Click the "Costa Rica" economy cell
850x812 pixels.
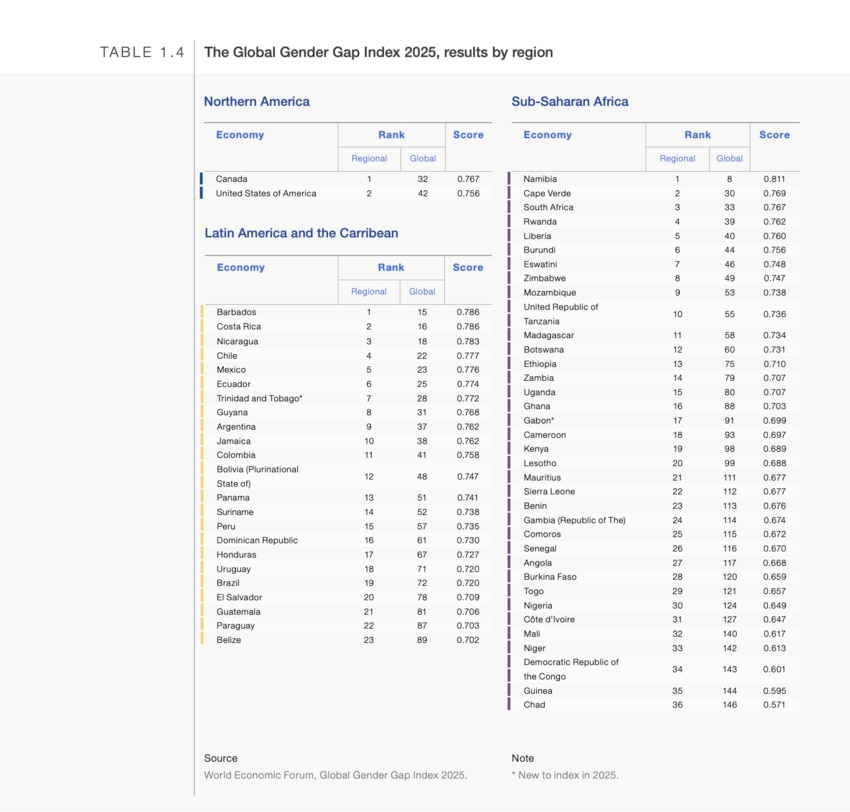[x=239, y=327]
